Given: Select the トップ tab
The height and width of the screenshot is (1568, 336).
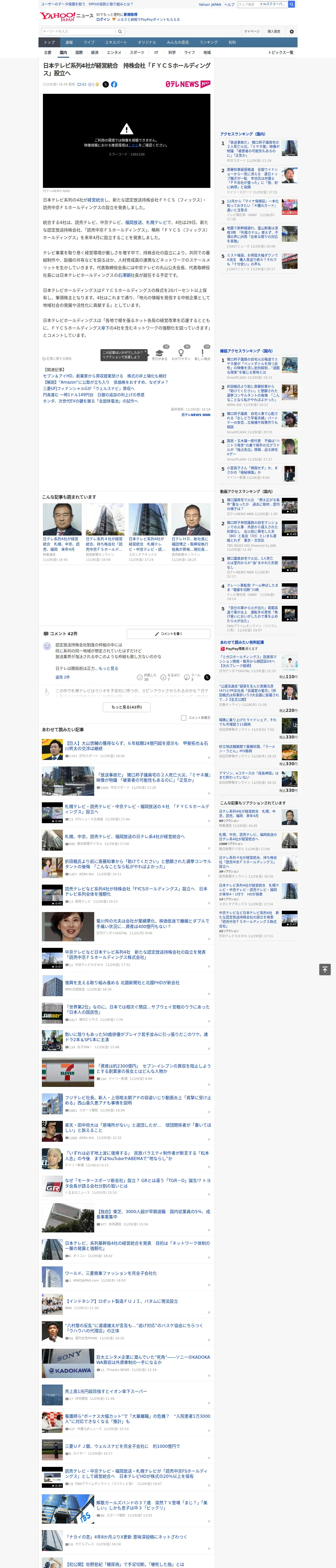Looking at the screenshot, I should click(49, 43).
